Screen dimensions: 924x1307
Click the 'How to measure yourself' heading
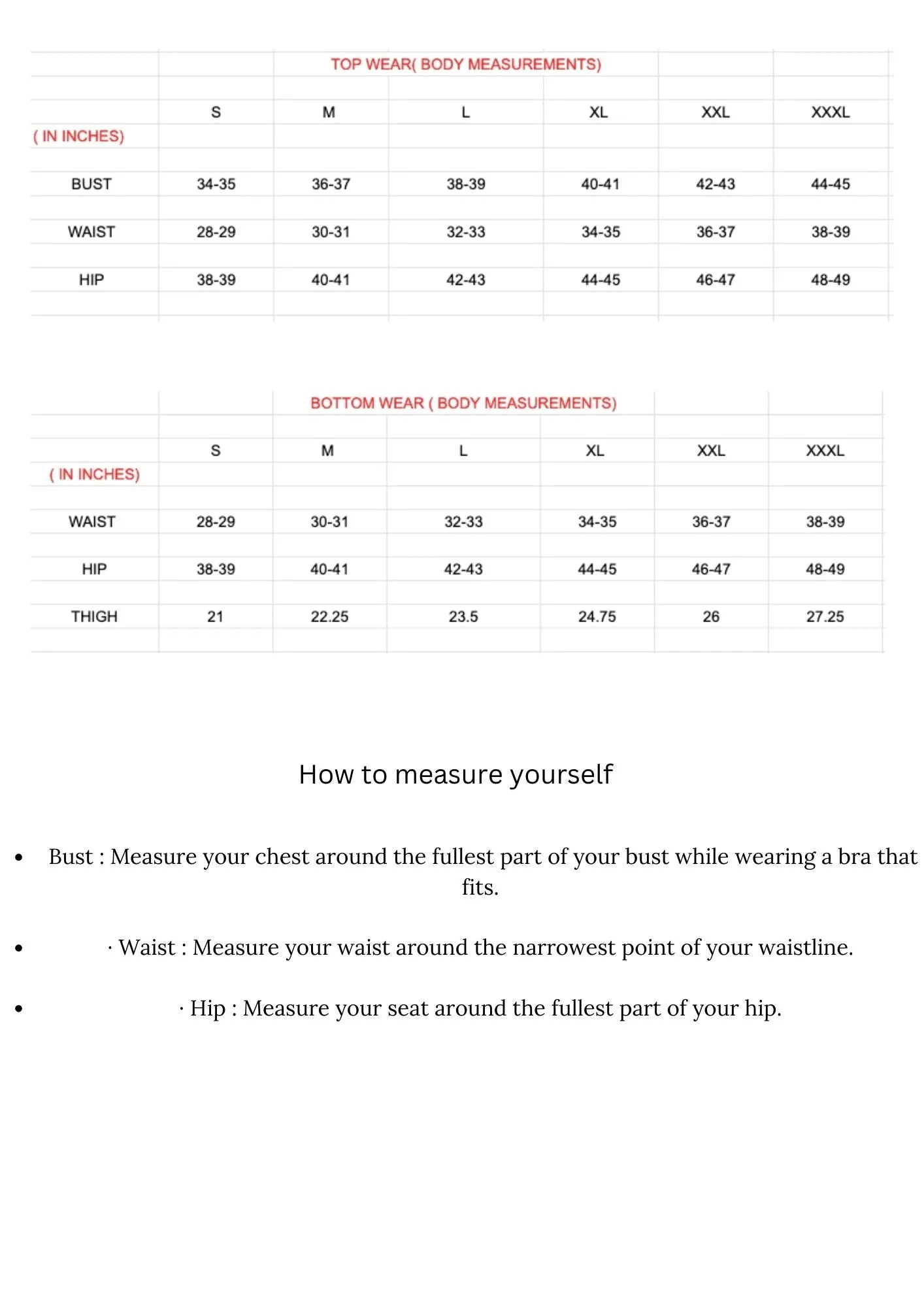(455, 774)
